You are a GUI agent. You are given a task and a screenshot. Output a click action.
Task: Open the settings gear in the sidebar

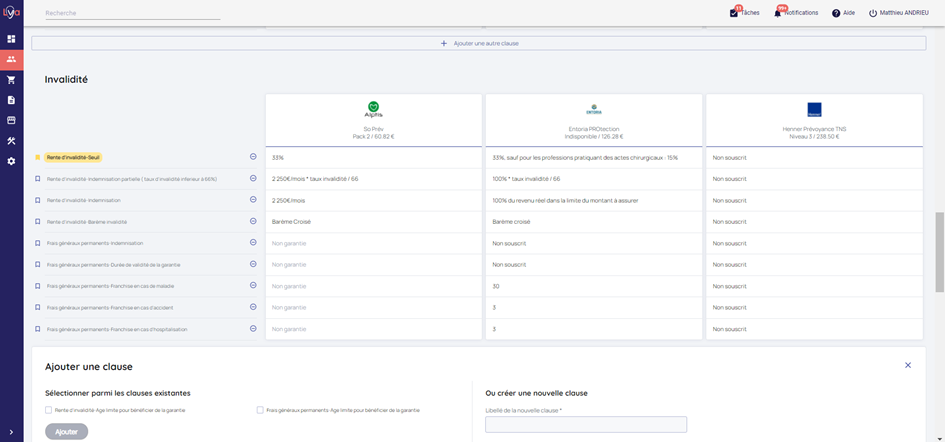11,161
